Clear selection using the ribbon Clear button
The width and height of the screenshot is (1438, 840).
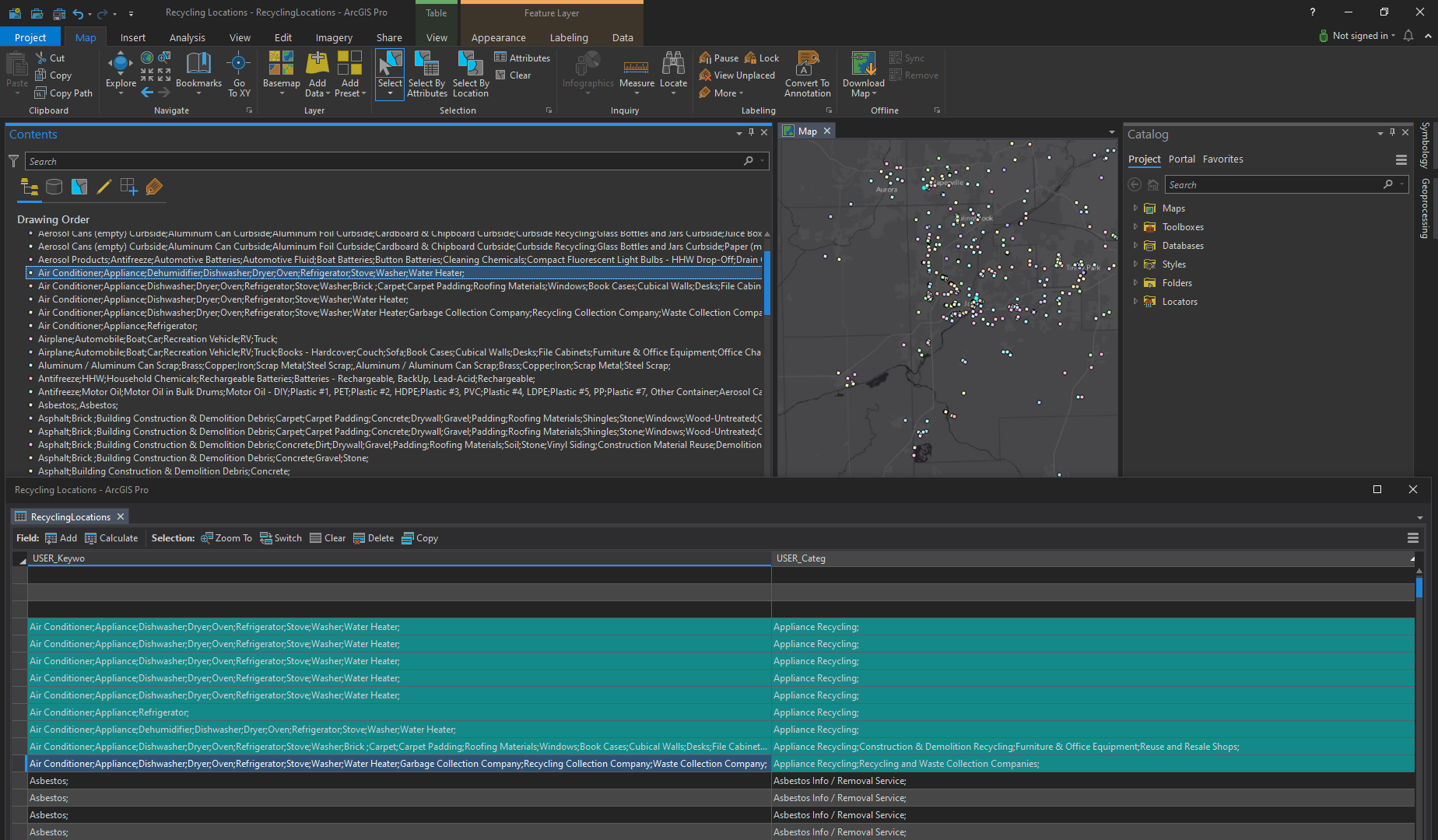(x=513, y=75)
